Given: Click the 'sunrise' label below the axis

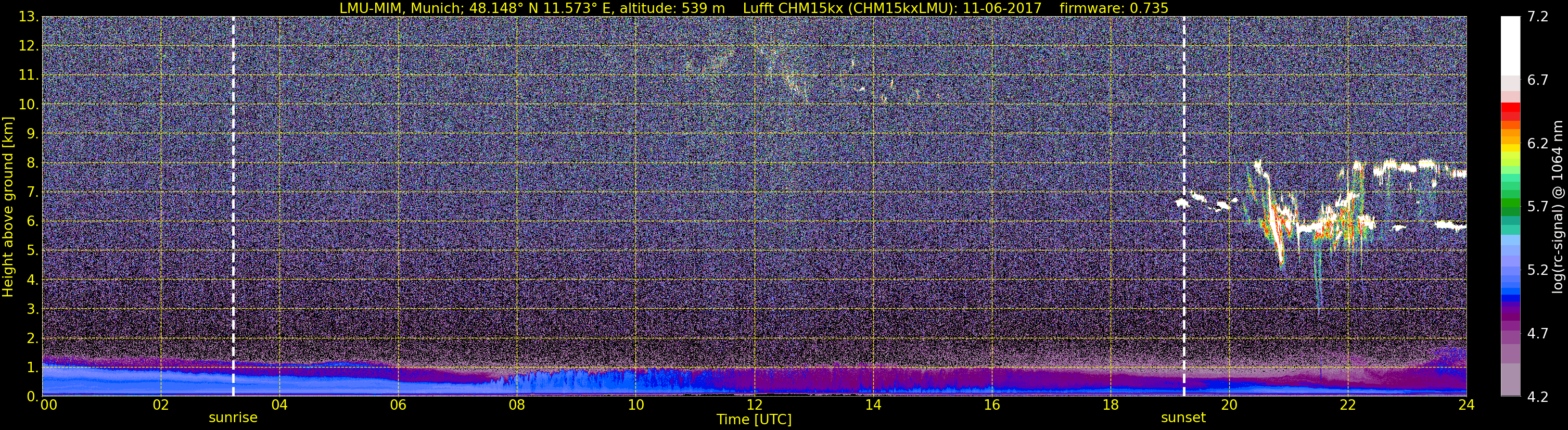Looking at the screenshot, I should tap(233, 418).
